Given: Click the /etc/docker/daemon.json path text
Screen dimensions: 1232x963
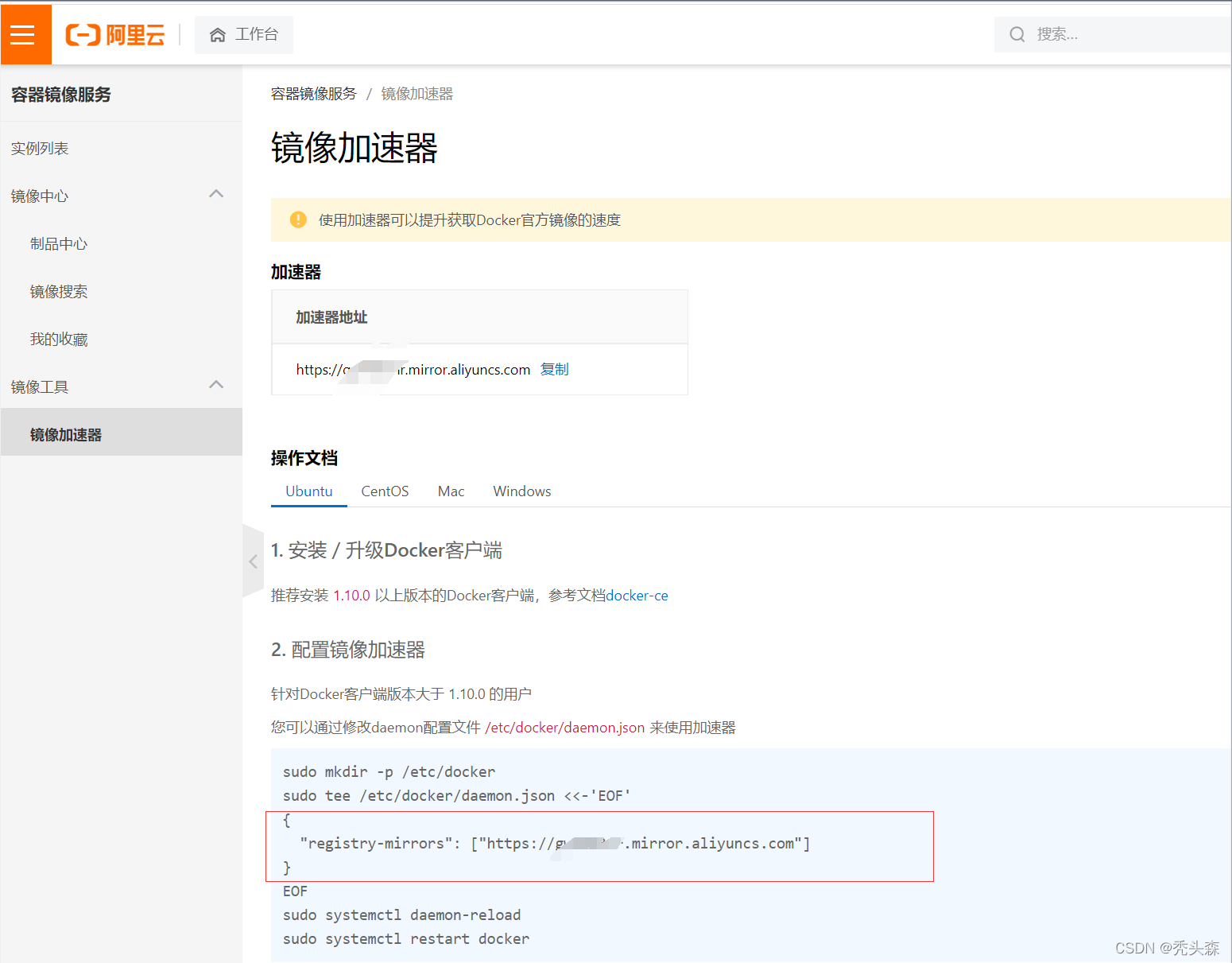Looking at the screenshot, I should click(x=564, y=728).
